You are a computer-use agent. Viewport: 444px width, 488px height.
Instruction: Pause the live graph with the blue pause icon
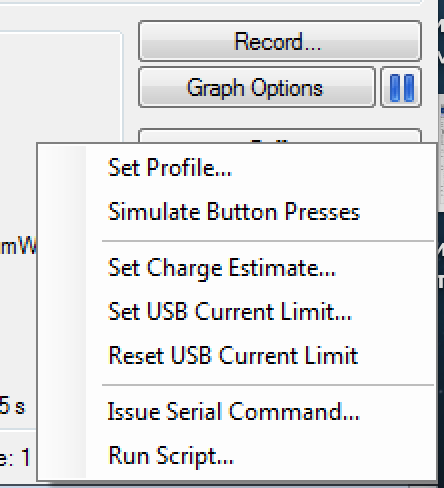click(401, 88)
